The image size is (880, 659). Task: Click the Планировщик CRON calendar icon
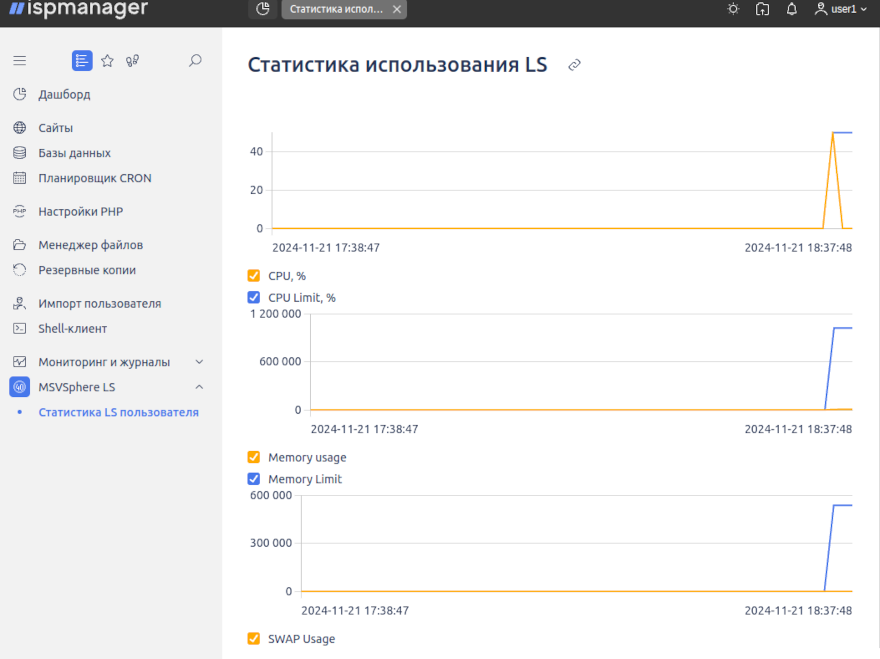pos(18,178)
